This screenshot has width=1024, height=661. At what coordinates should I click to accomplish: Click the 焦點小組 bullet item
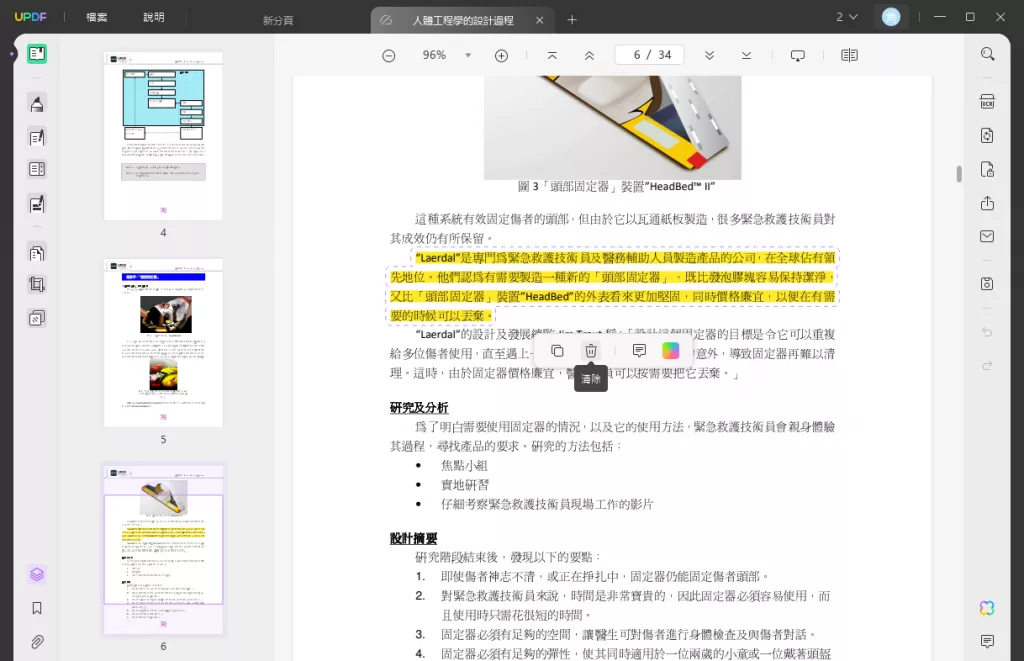tap(464, 466)
